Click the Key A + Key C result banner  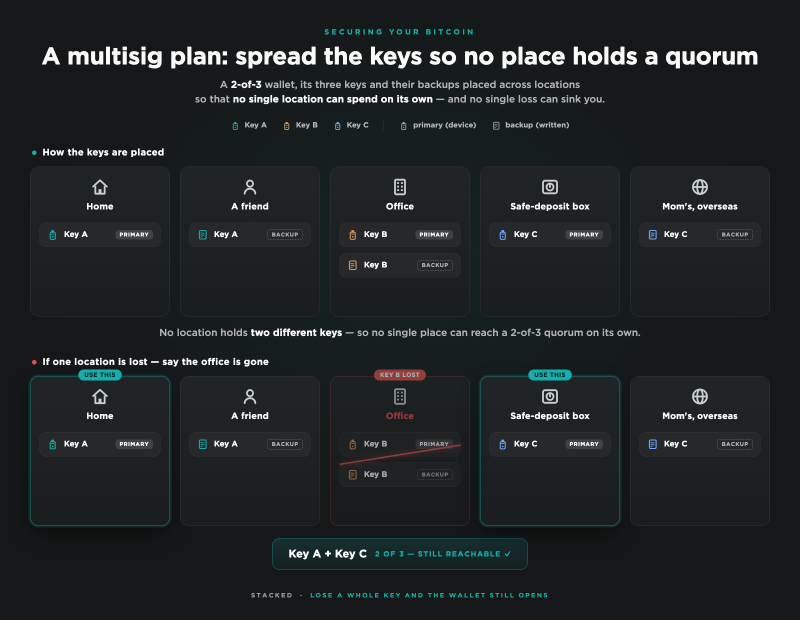[399, 554]
